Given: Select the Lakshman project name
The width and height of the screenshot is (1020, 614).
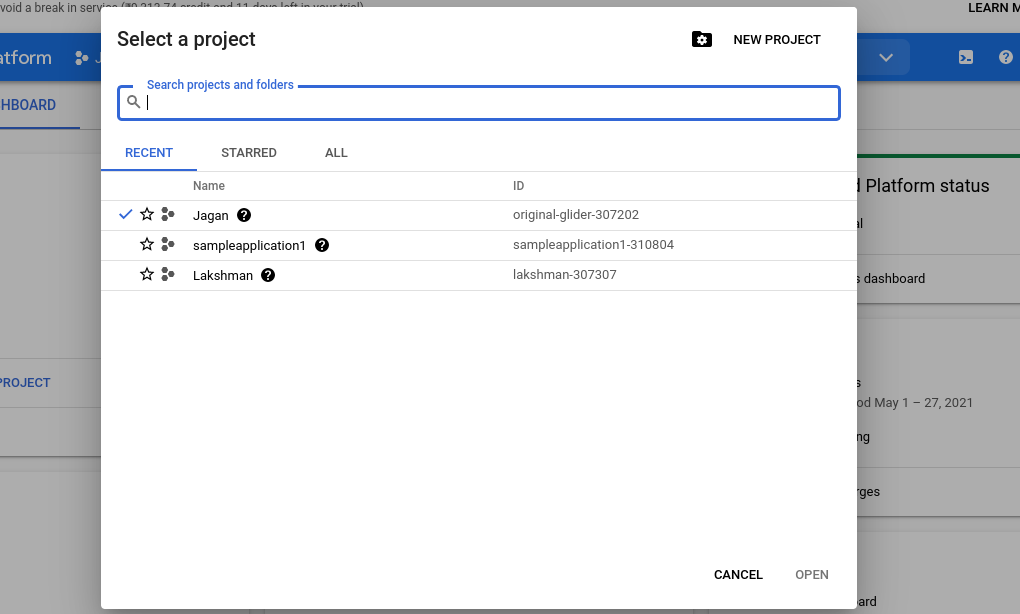Looking at the screenshot, I should pos(223,275).
